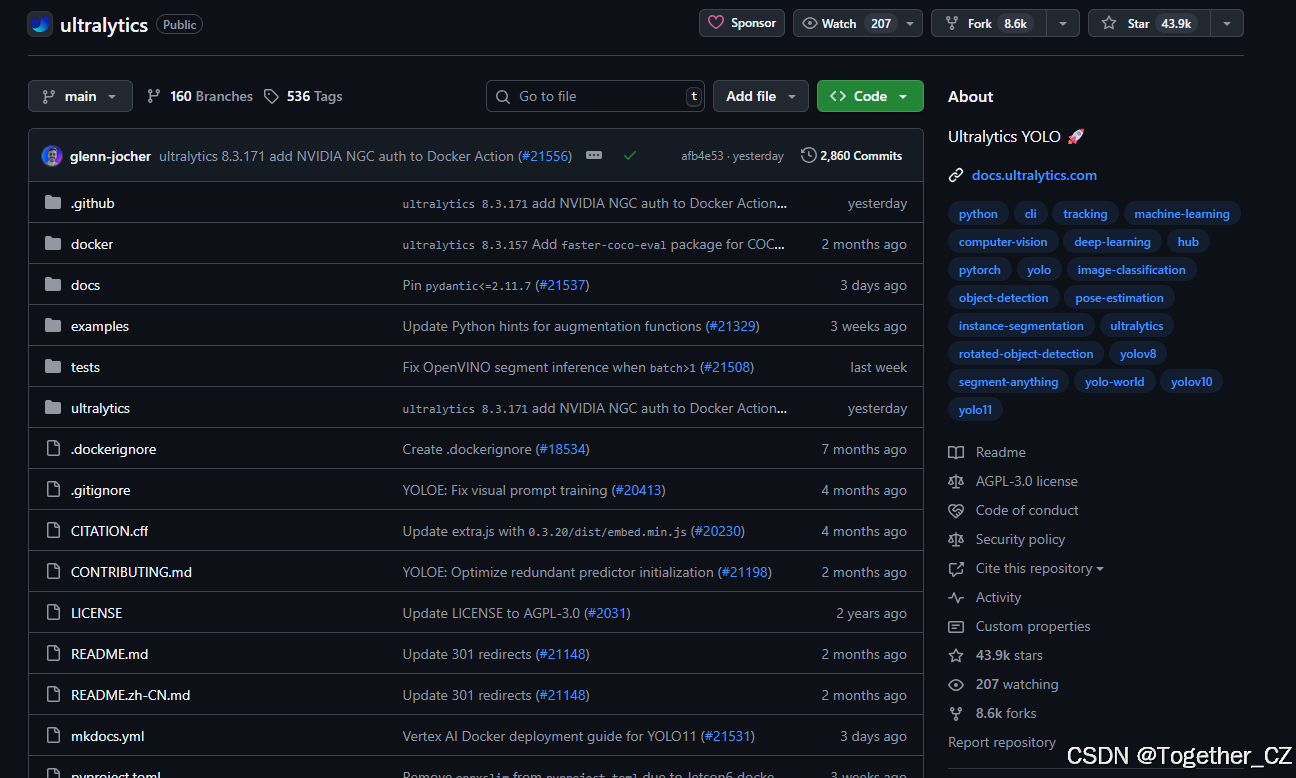Click the ultralytics repository avatar logo

pyautogui.click(x=40, y=24)
